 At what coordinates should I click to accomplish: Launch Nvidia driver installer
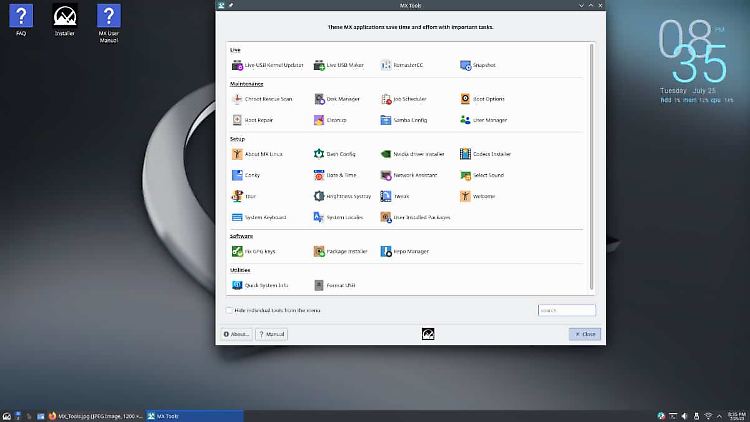click(411, 154)
